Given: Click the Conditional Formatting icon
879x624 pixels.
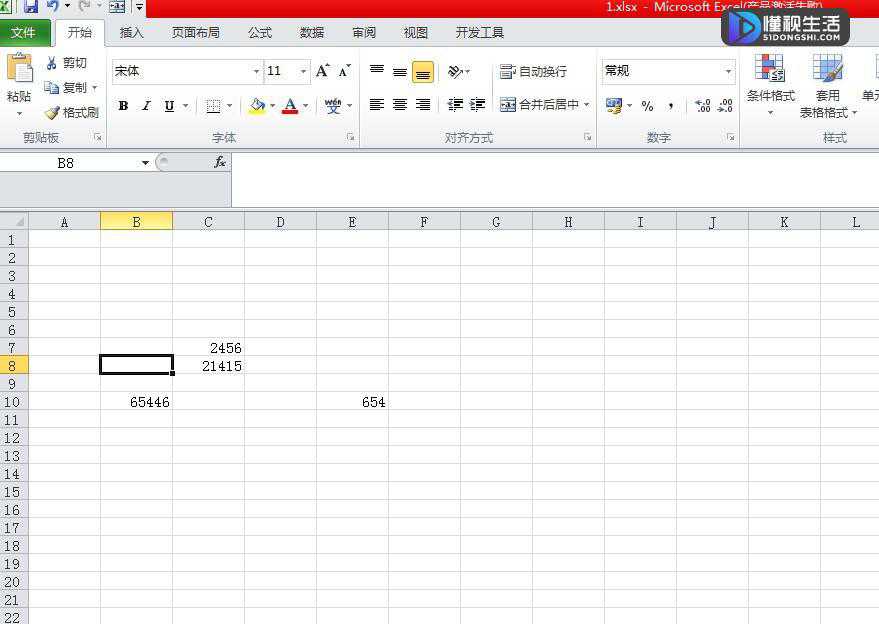Looking at the screenshot, I should [x=770, y=67].
